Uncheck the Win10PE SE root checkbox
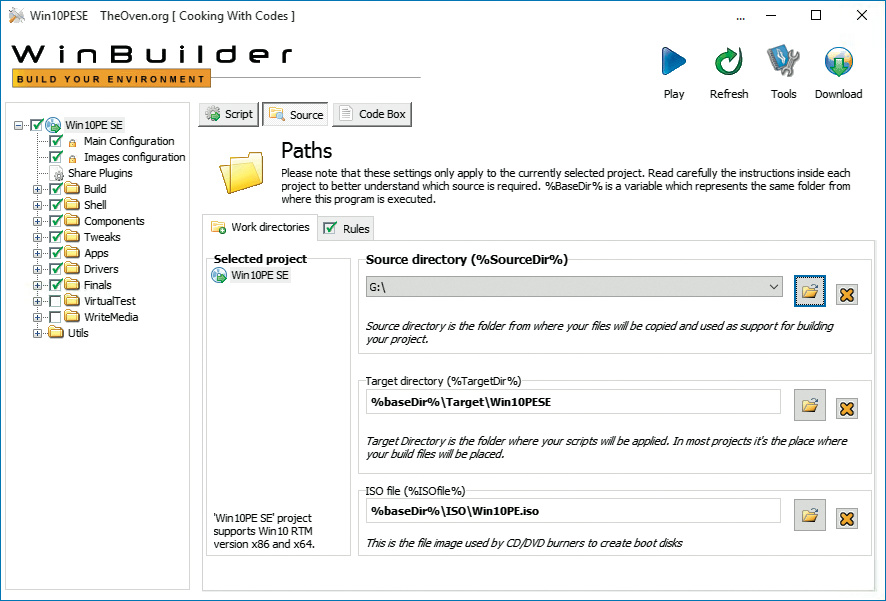 [x=37, y=125]
